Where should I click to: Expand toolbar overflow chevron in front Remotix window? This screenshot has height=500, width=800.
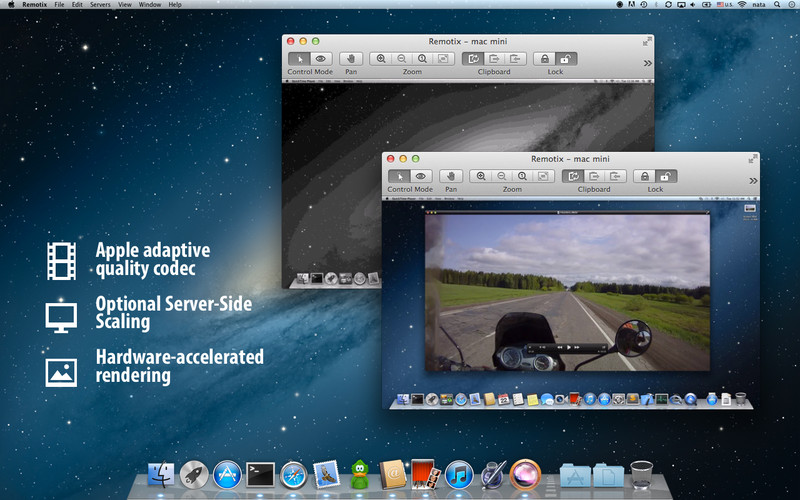[x=753, y=181]
